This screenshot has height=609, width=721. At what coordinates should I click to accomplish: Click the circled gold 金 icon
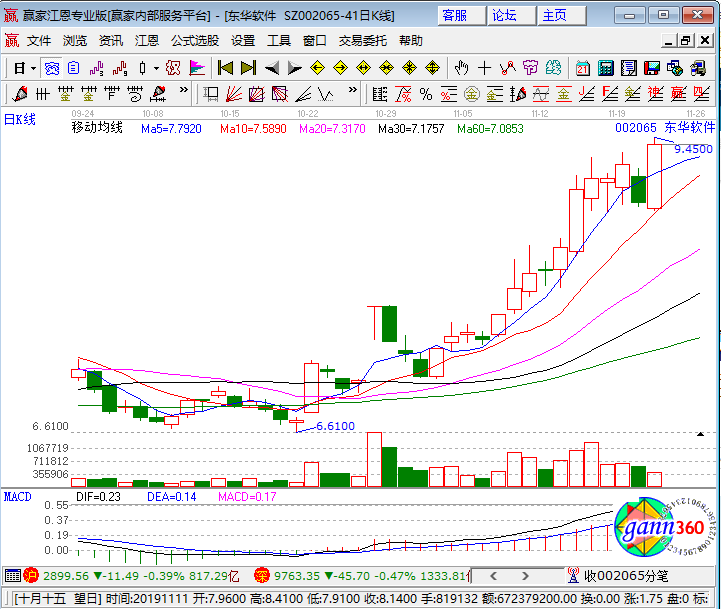point(471,94)
